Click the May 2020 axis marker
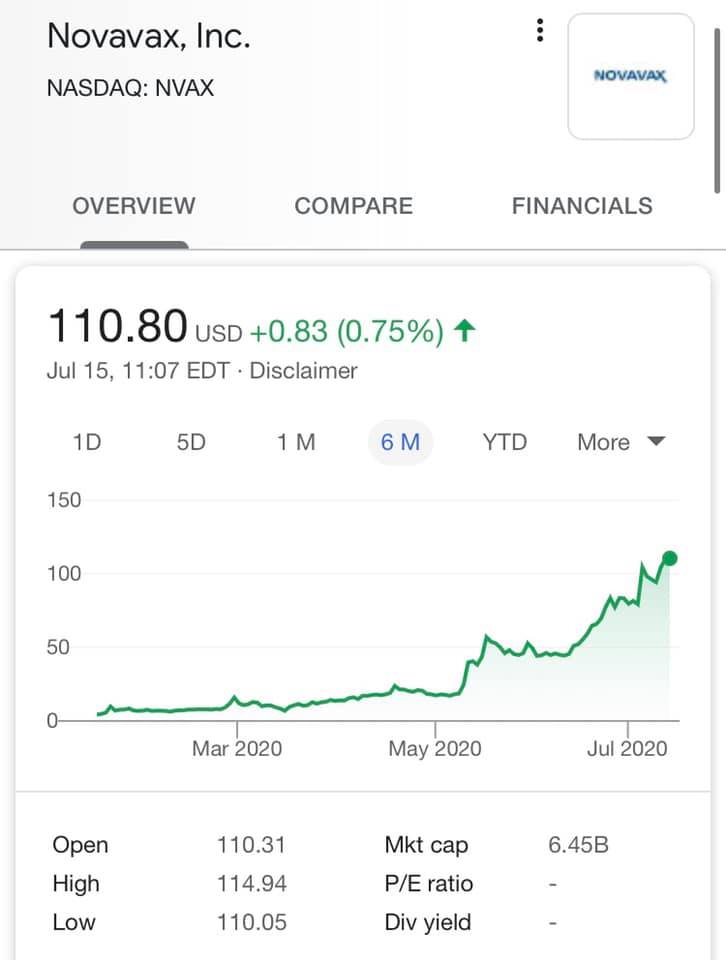The height and width of the screenshot is (960, 726). click(435, 748)
